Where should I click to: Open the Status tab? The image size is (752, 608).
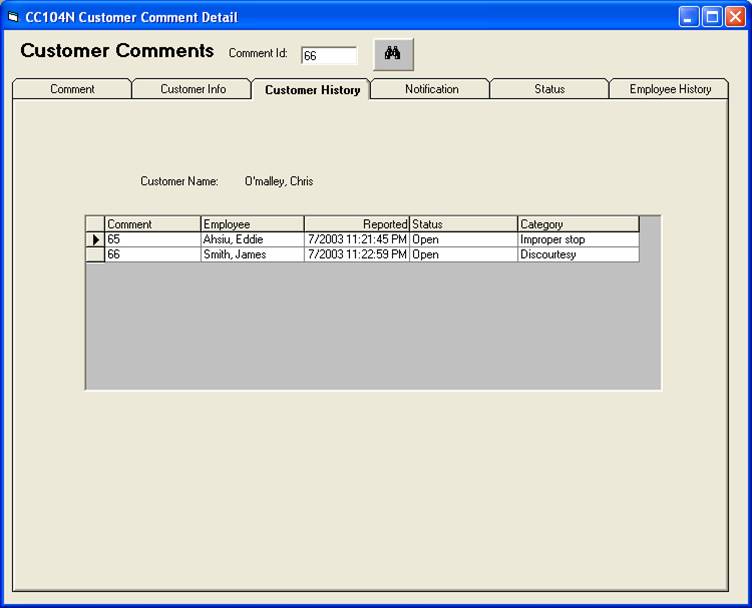pos(549,89)
